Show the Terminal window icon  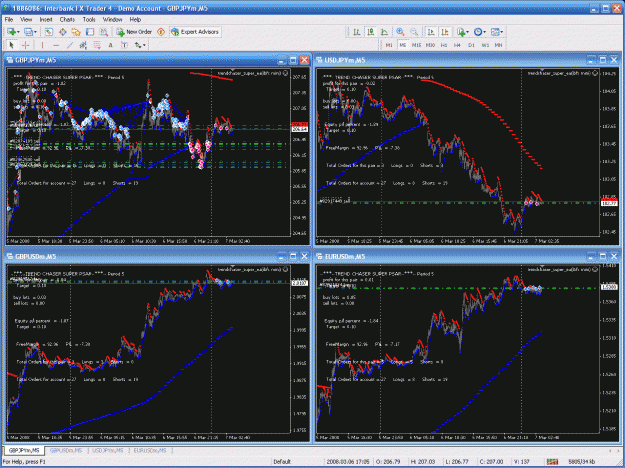pos(90,32)
